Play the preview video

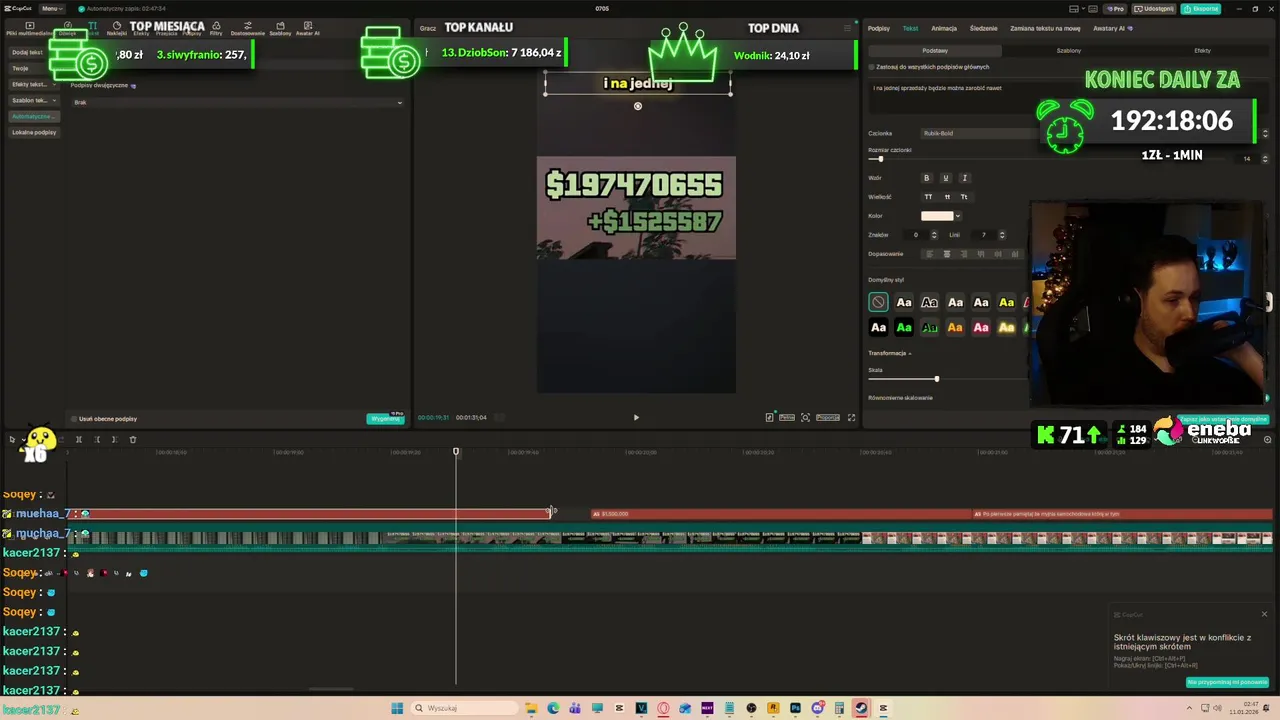636,417
